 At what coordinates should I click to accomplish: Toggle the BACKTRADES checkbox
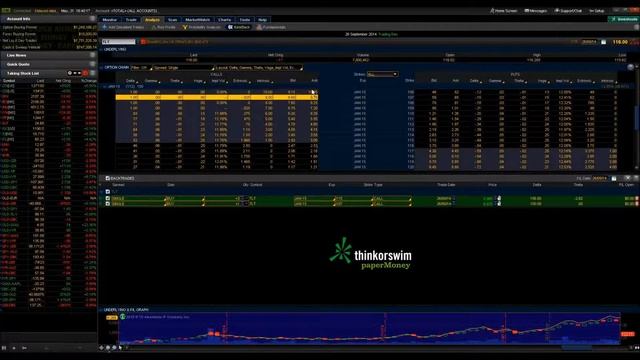[x=108, y=178]
